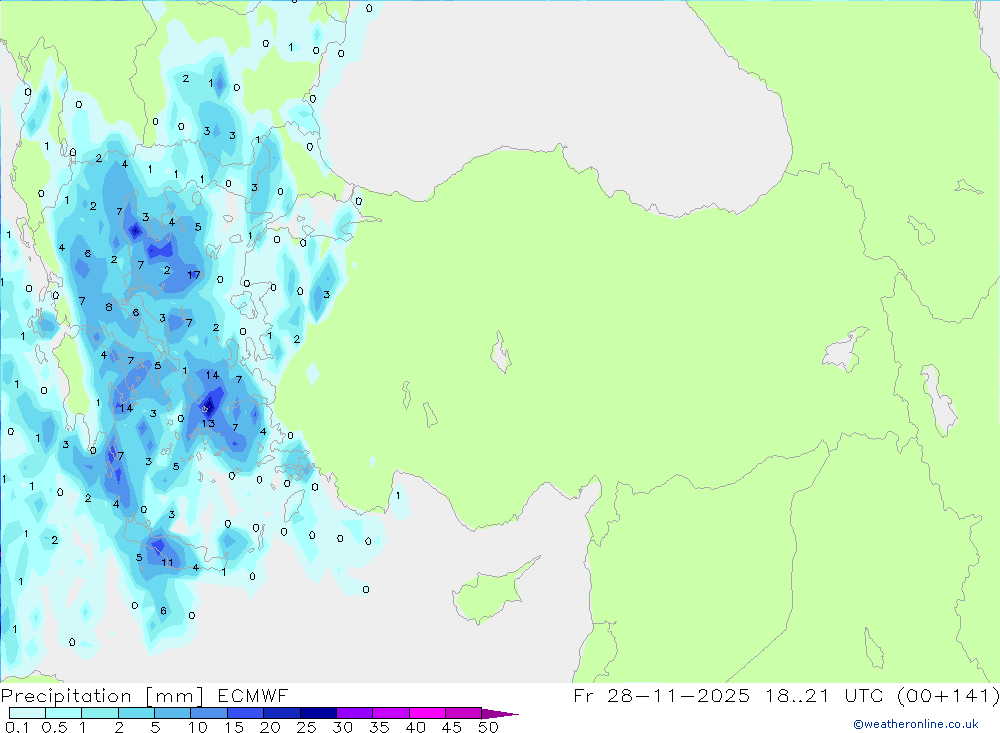Click the 35–40 mm purple legend box

(x=391, y=713)
